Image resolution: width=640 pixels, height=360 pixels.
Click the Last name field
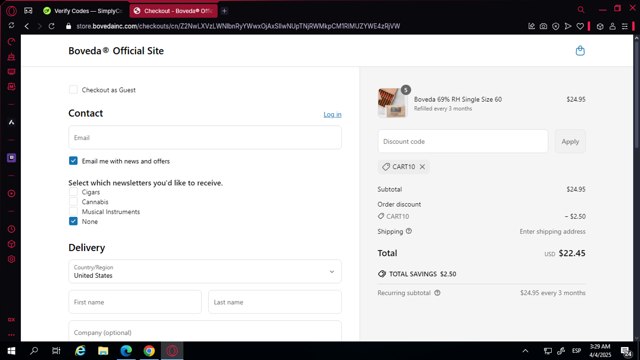pos(275,302)
